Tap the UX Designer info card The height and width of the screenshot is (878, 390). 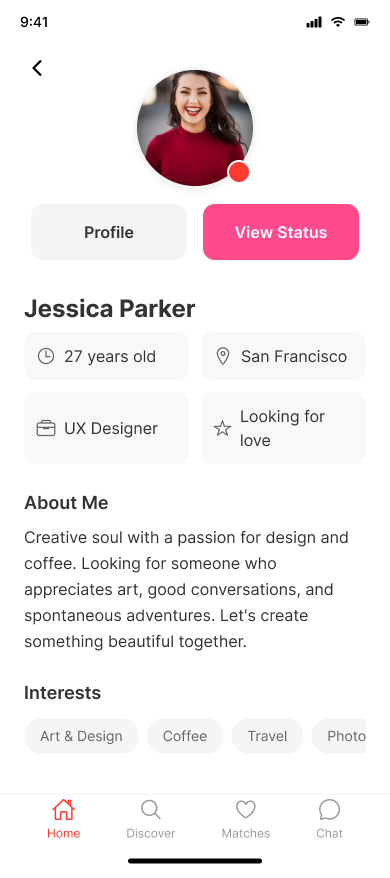pyautogui.click(x=106, y=428)
